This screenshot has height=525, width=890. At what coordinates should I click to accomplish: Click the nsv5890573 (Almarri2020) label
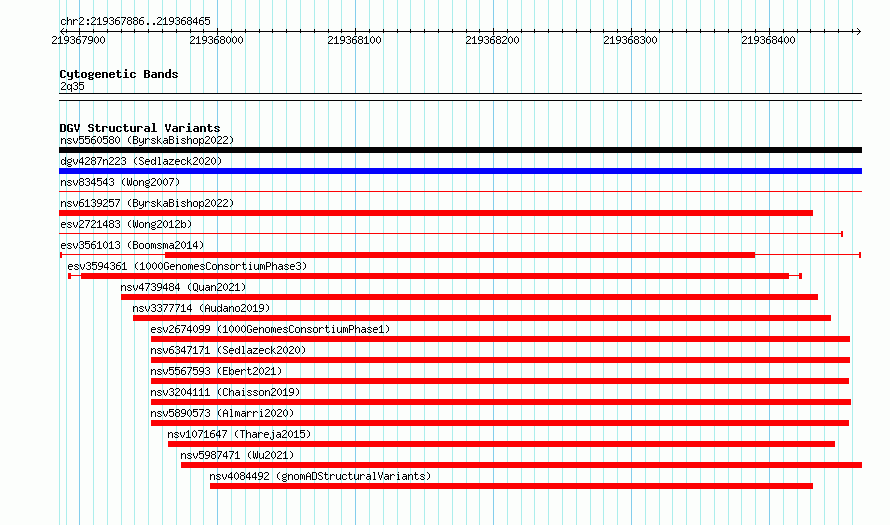(x=222, y=413)
